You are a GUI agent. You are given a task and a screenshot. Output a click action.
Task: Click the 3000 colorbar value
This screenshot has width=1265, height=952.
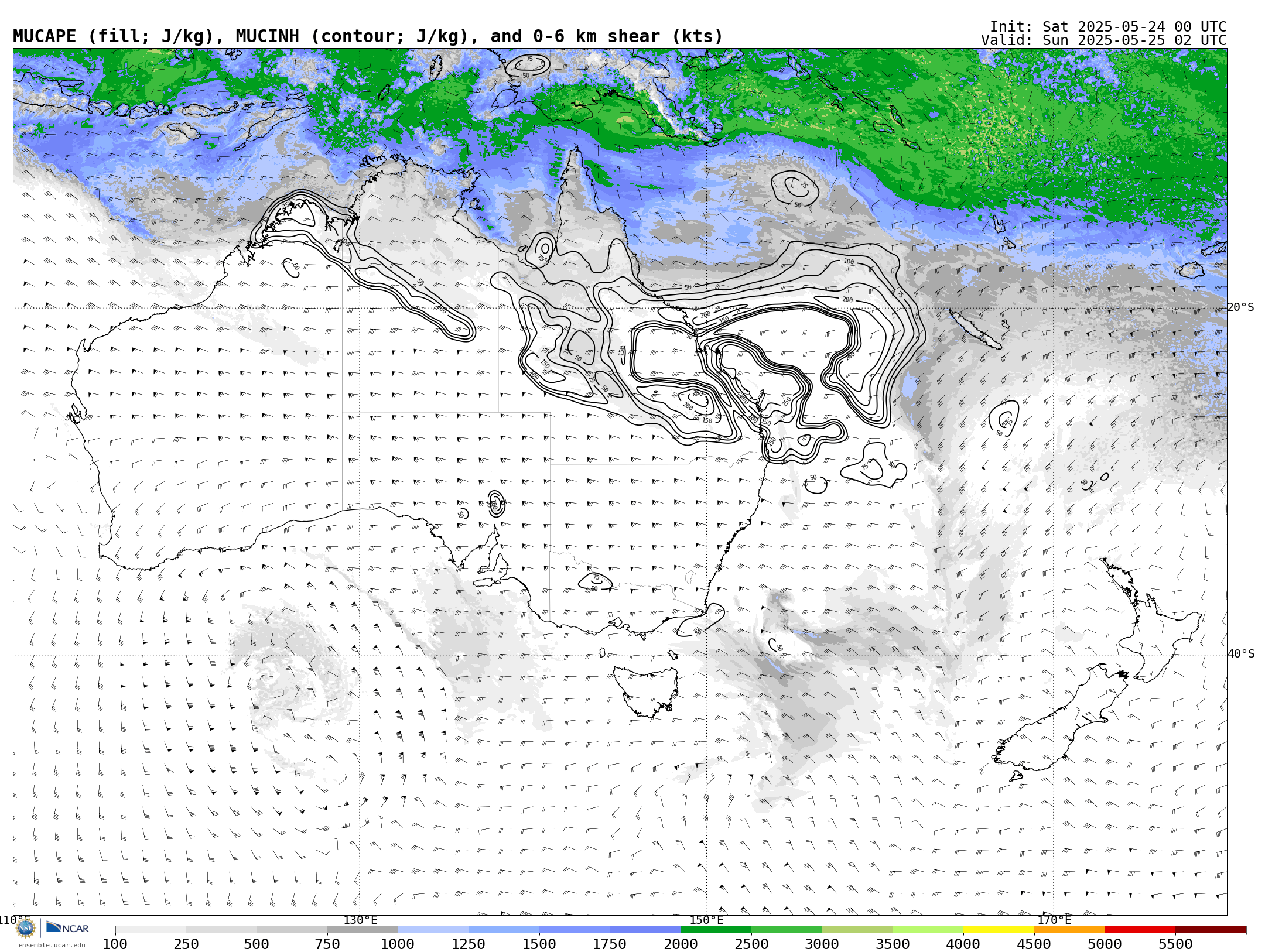(822, 944)
